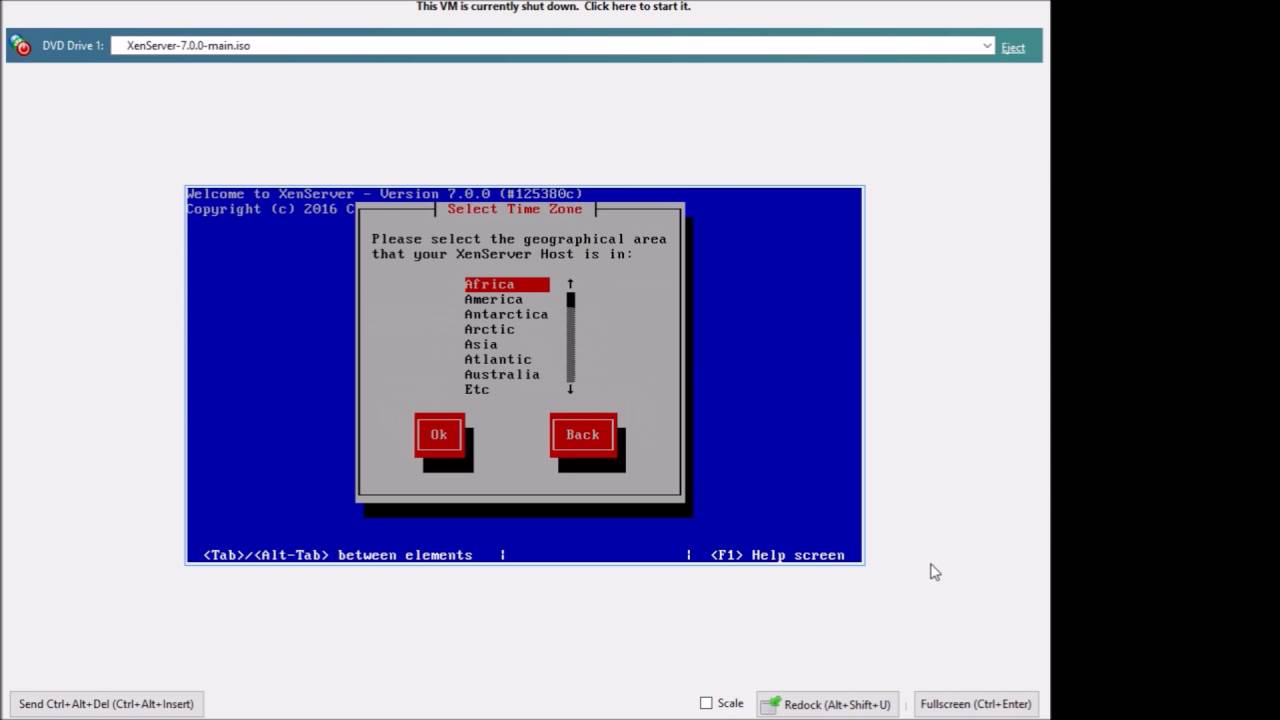This screenshot has height=720, width=1280.
Task: Switch console to Fullscreen
Action: coord(976,704)
